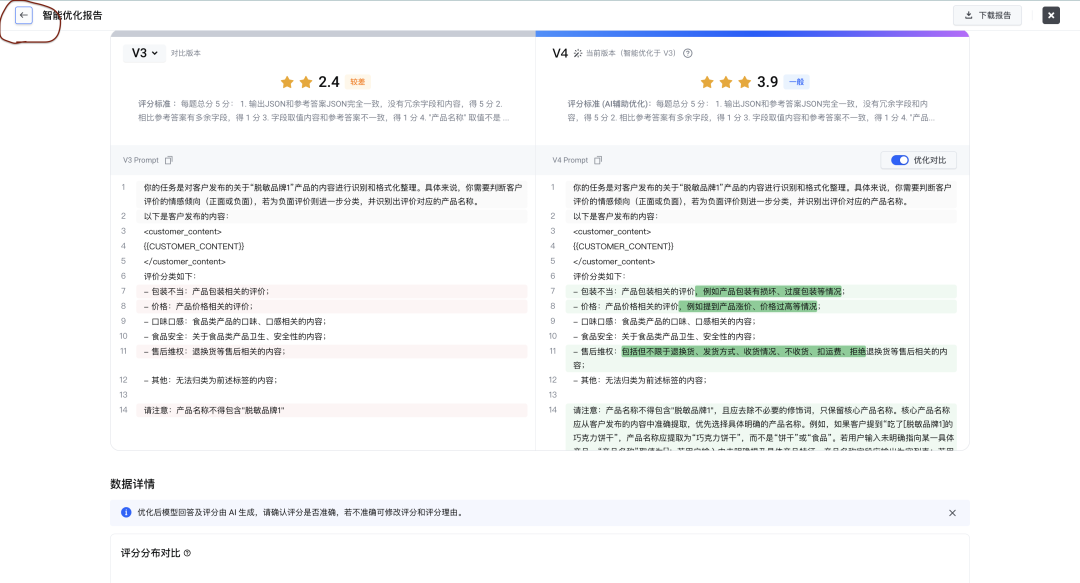Click the 对比版本 label
The height and width of the screenshot is (583, 1080).
click(x=186, y=53)
